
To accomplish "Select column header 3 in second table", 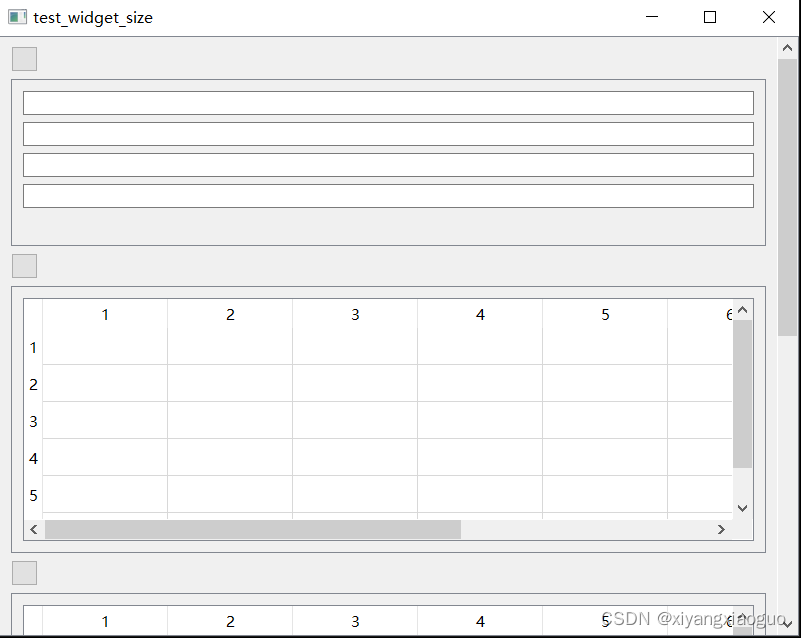I will tap(355, 621).
